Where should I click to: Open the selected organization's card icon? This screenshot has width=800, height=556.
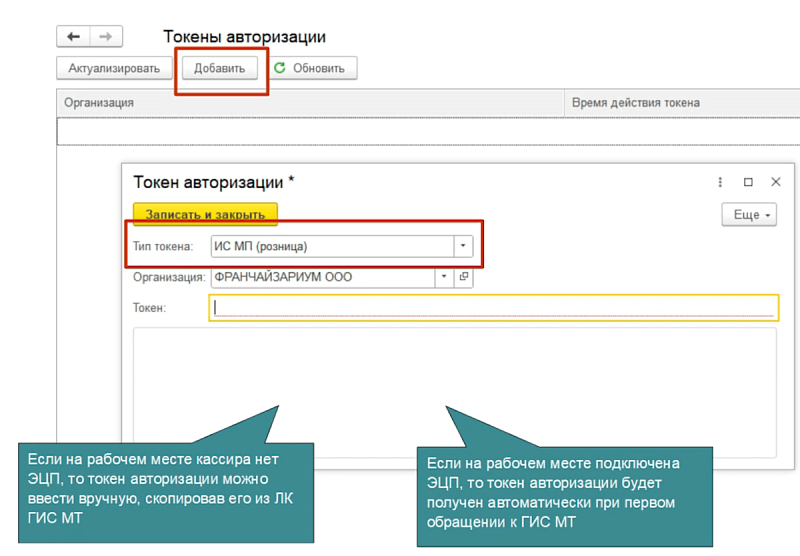click(x=463, y=276)
